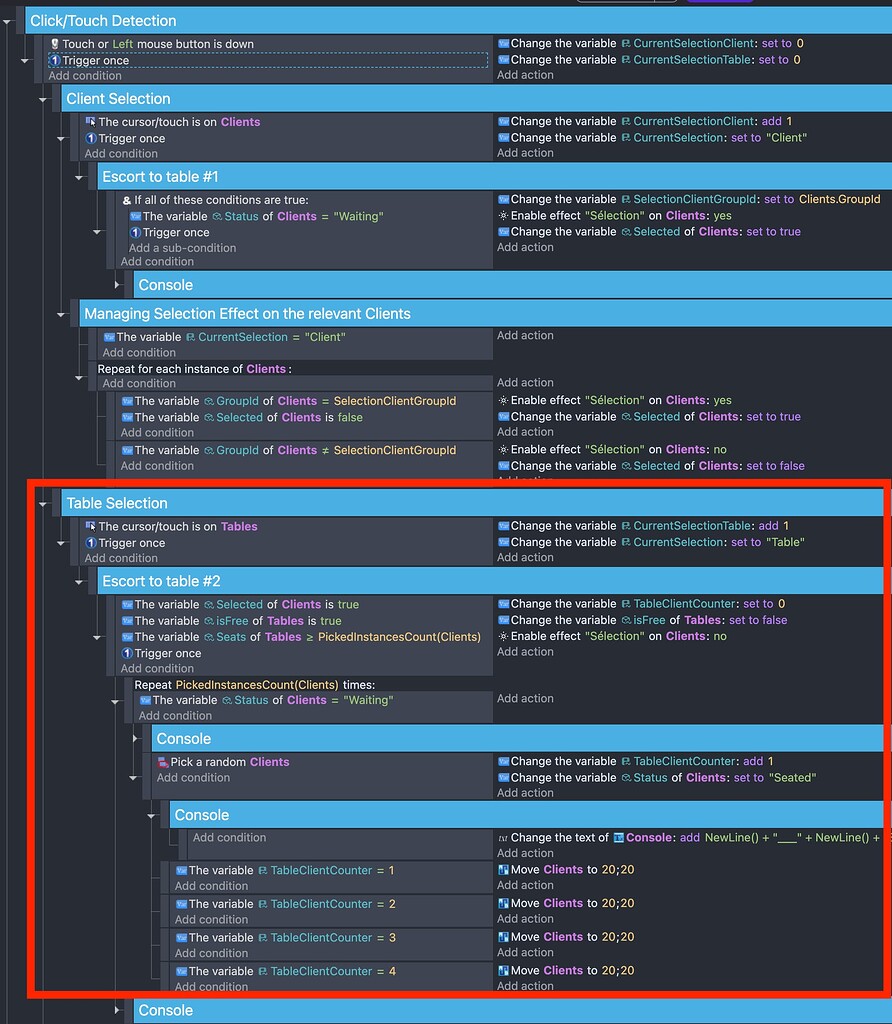Click the Touch icon on the mouse button condition
The width and height of the screenshot is (892, 1024).
pyautogui.click(x=55, y=44)
